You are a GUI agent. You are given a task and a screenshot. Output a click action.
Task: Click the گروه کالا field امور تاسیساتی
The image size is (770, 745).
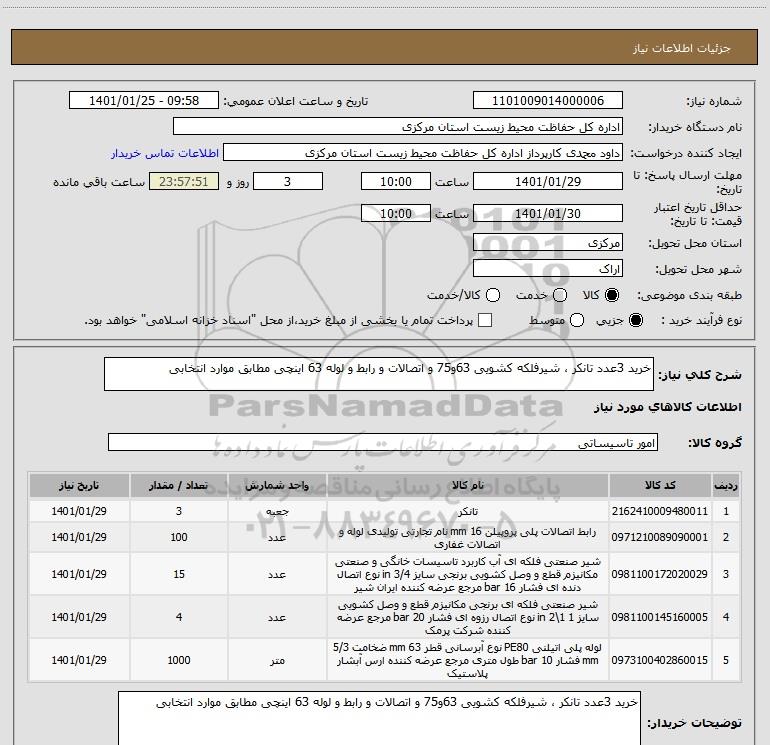383,442
